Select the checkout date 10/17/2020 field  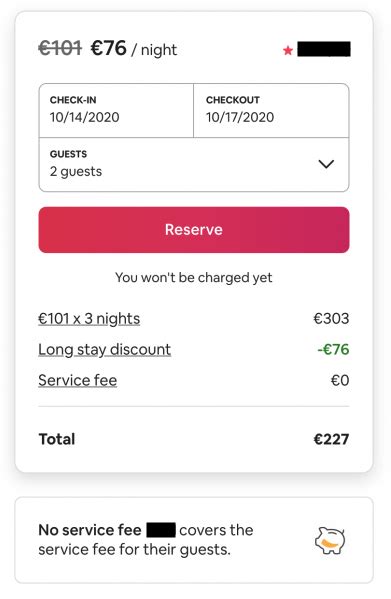click(271, 110)
